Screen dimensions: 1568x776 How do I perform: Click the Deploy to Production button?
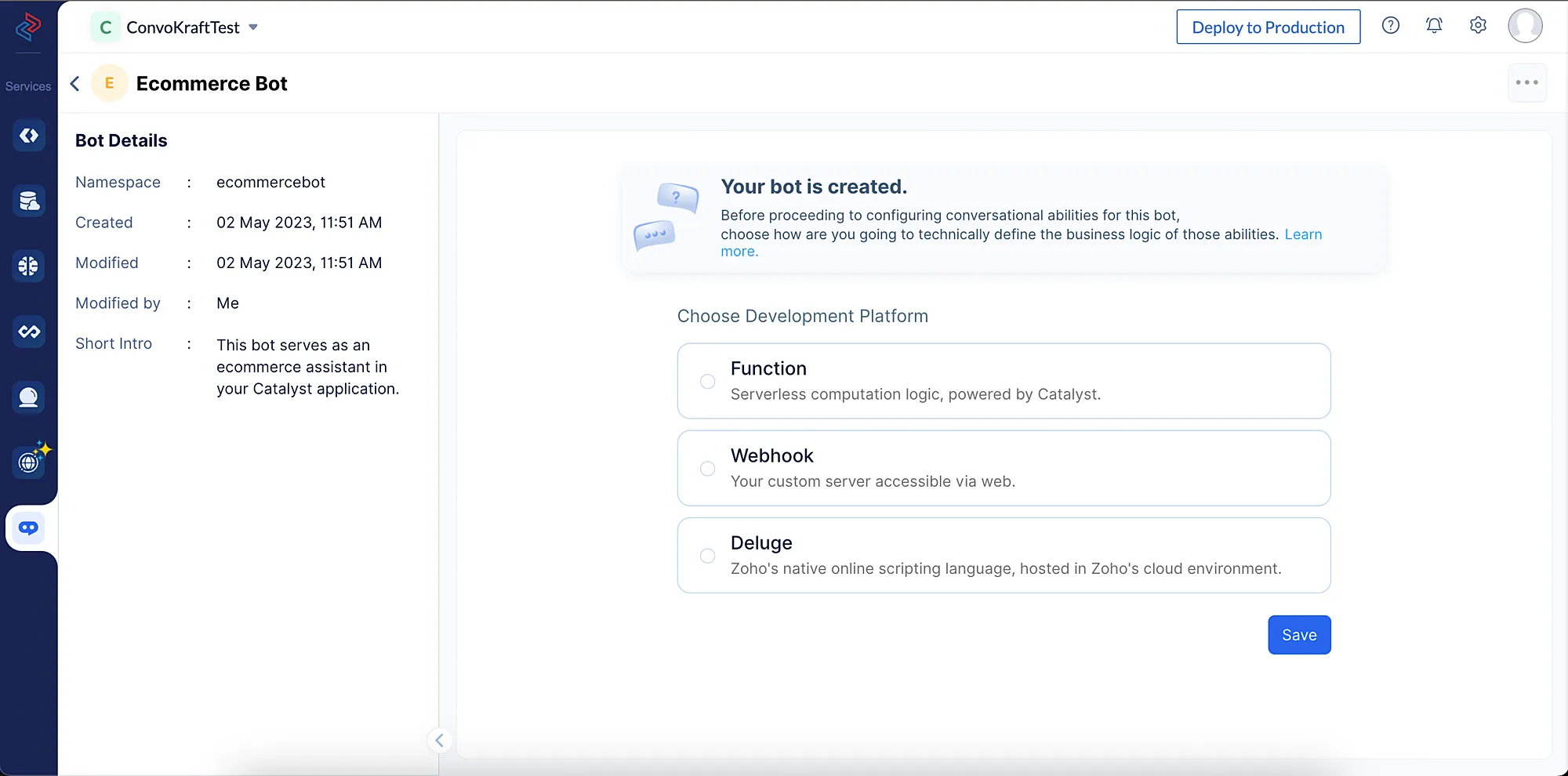point(1268,27)
